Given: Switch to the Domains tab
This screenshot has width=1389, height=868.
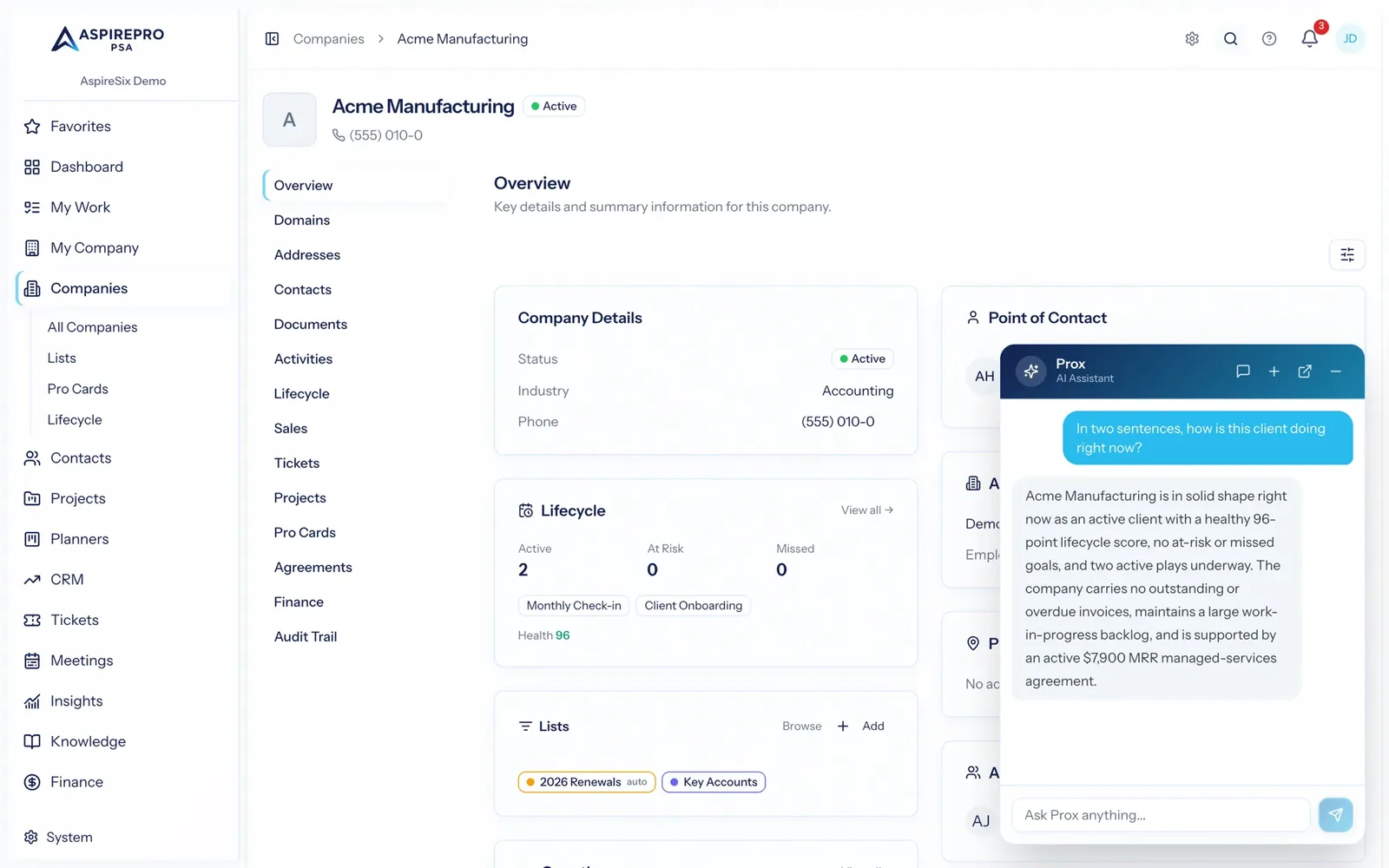Looking at the screenshot, I should (x=301, y=220).
